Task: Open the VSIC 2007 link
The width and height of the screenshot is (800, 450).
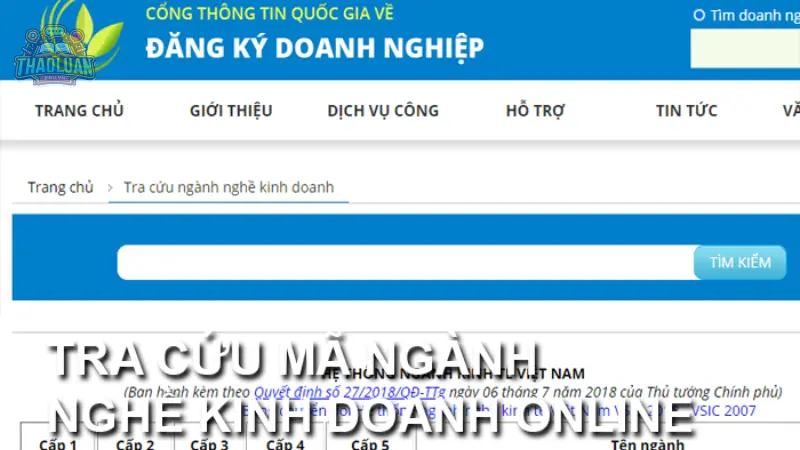Action: [x=723, y=411]
